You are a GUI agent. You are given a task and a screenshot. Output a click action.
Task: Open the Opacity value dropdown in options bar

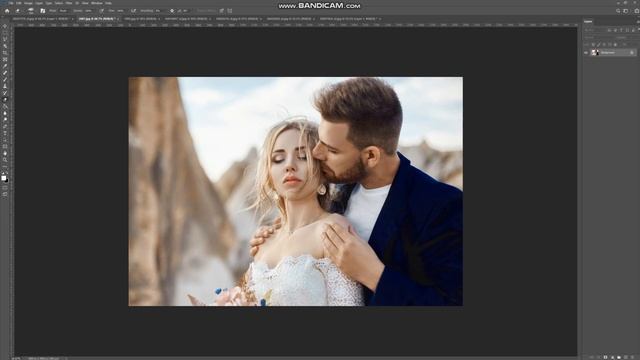point(88,11)
